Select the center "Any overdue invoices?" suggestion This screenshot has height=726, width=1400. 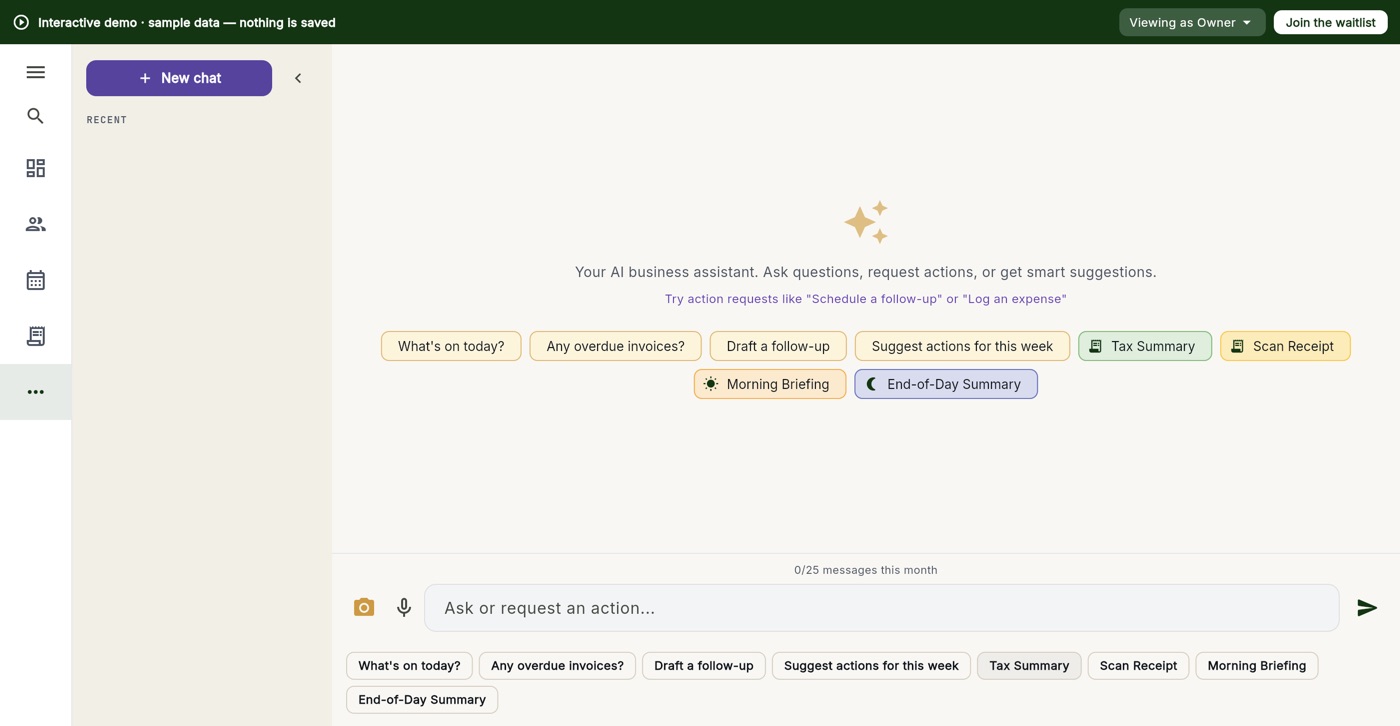click(x=615, y=346)
